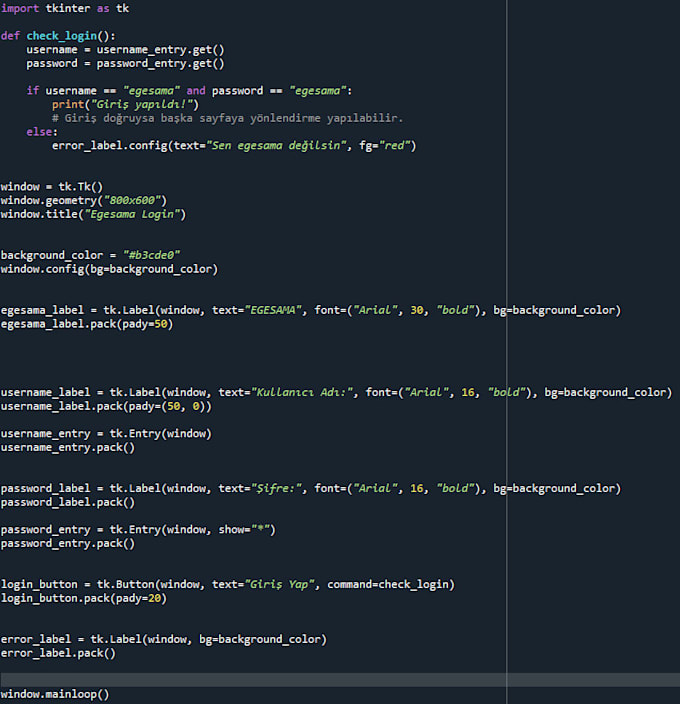The width and height of the screenshot is (680, 704).
Task: Click the 'import tkinter as tk' line
Action: coord(65,9)
